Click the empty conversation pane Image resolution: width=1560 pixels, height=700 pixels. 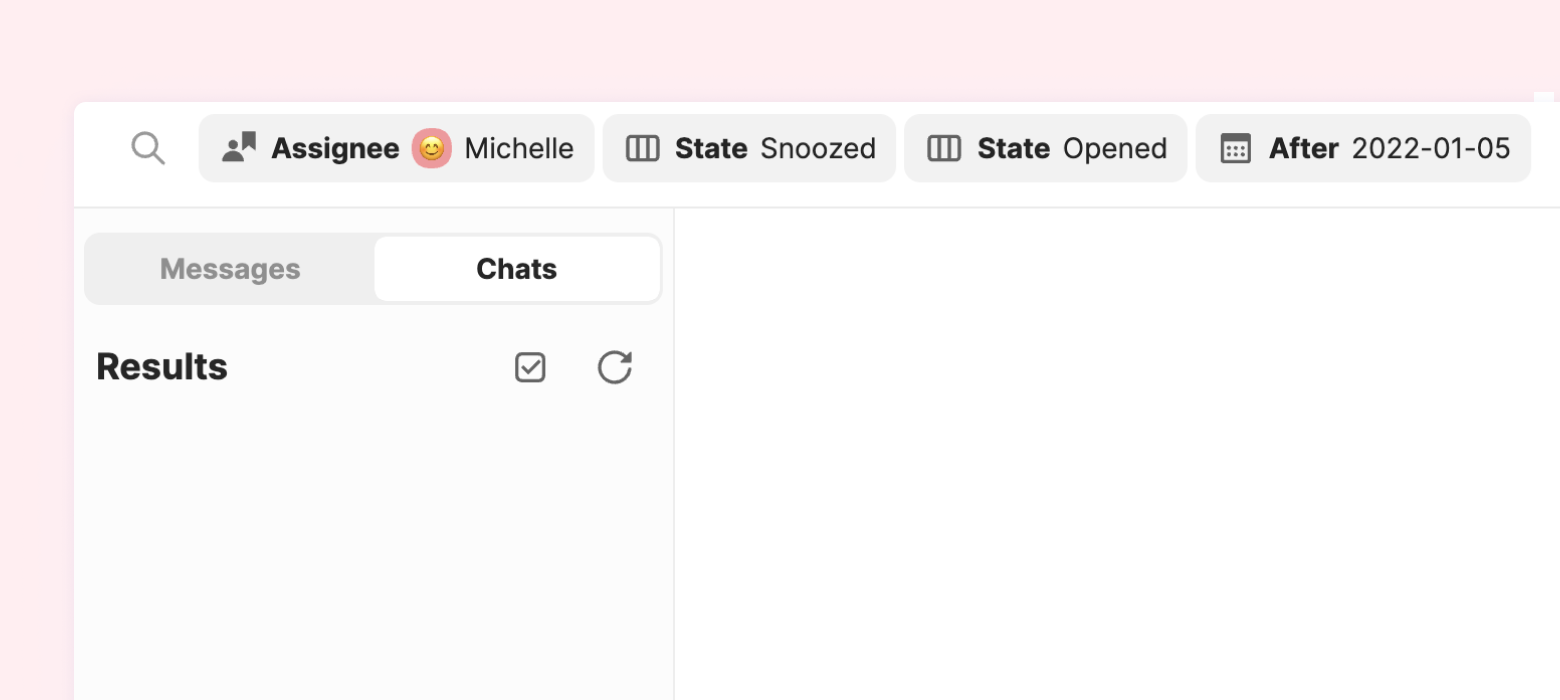pos(1117,454)
